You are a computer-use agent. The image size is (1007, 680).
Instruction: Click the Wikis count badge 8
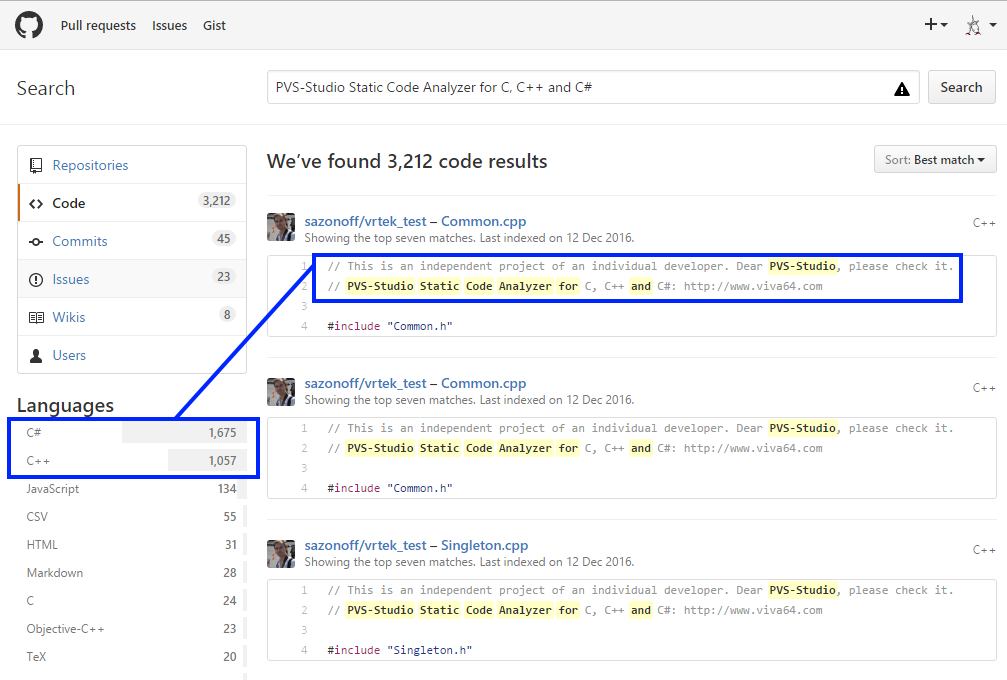point(227,314)
